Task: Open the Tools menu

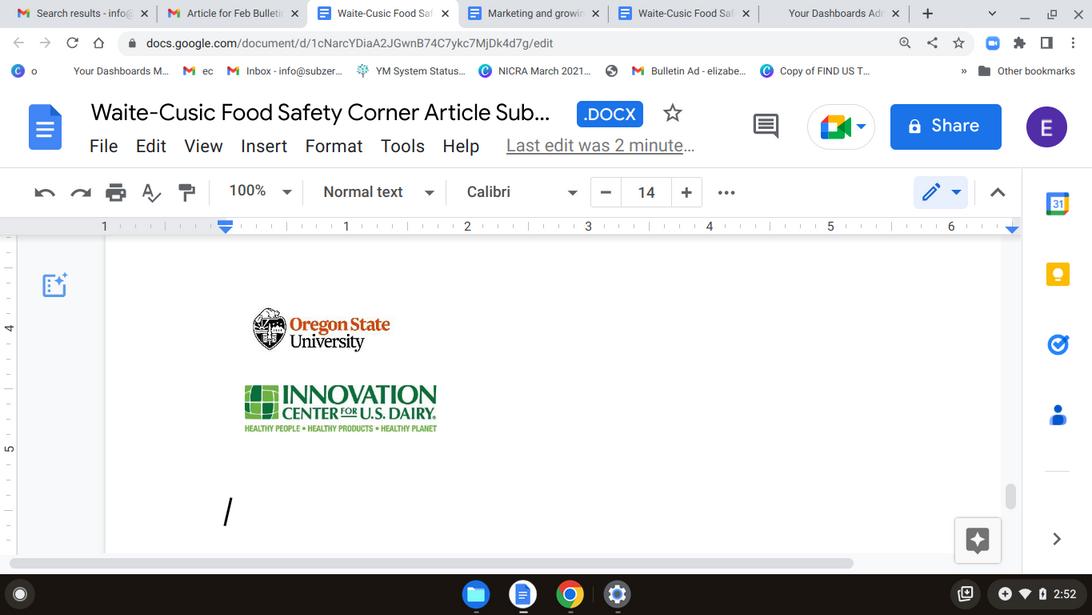Action: coord(403,146)
